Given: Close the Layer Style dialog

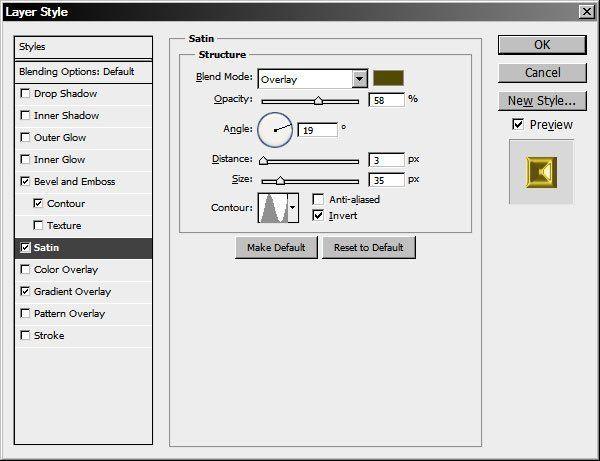Looking at the screenshot, I should 587,12.
